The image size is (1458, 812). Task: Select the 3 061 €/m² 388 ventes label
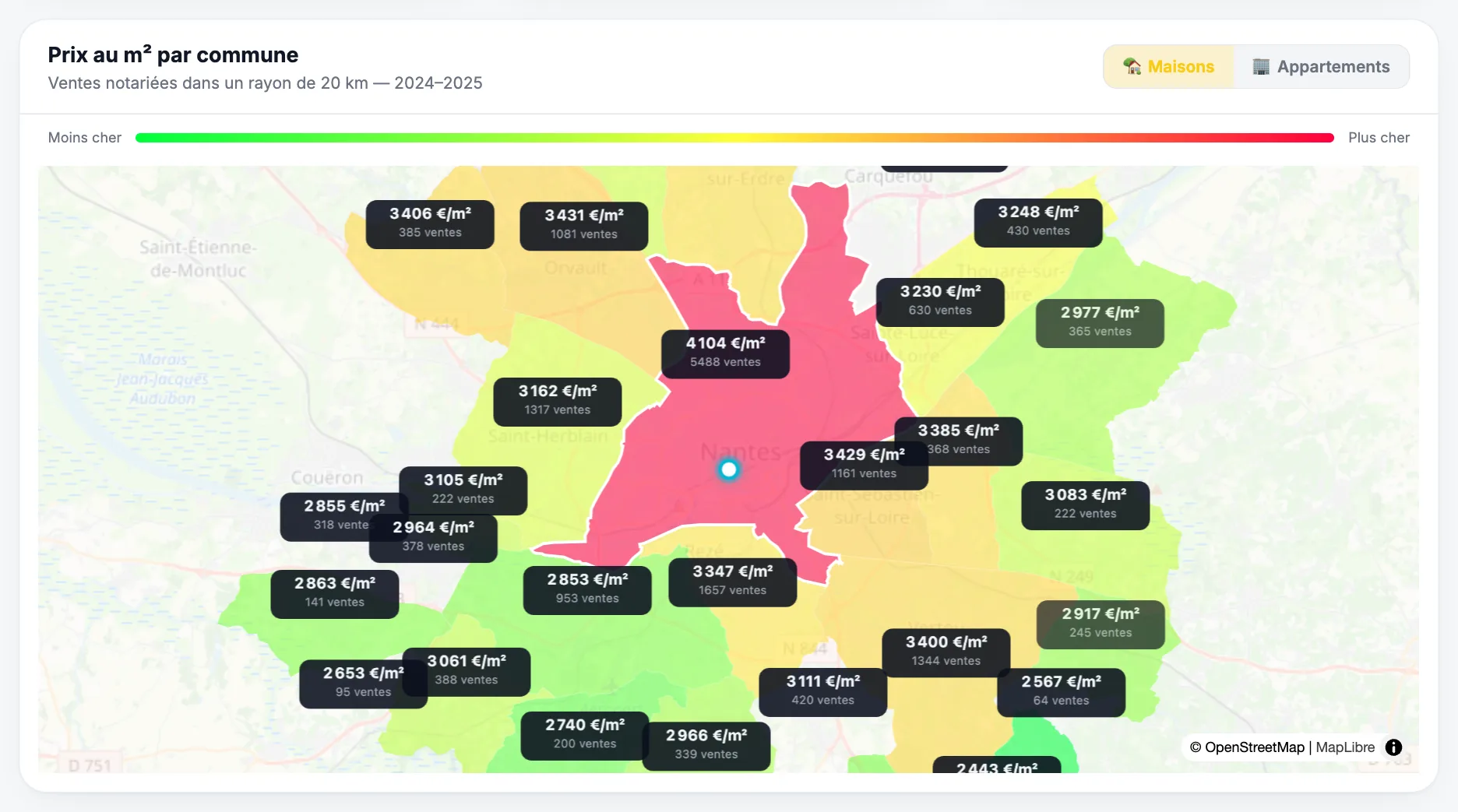click(466, 672)
